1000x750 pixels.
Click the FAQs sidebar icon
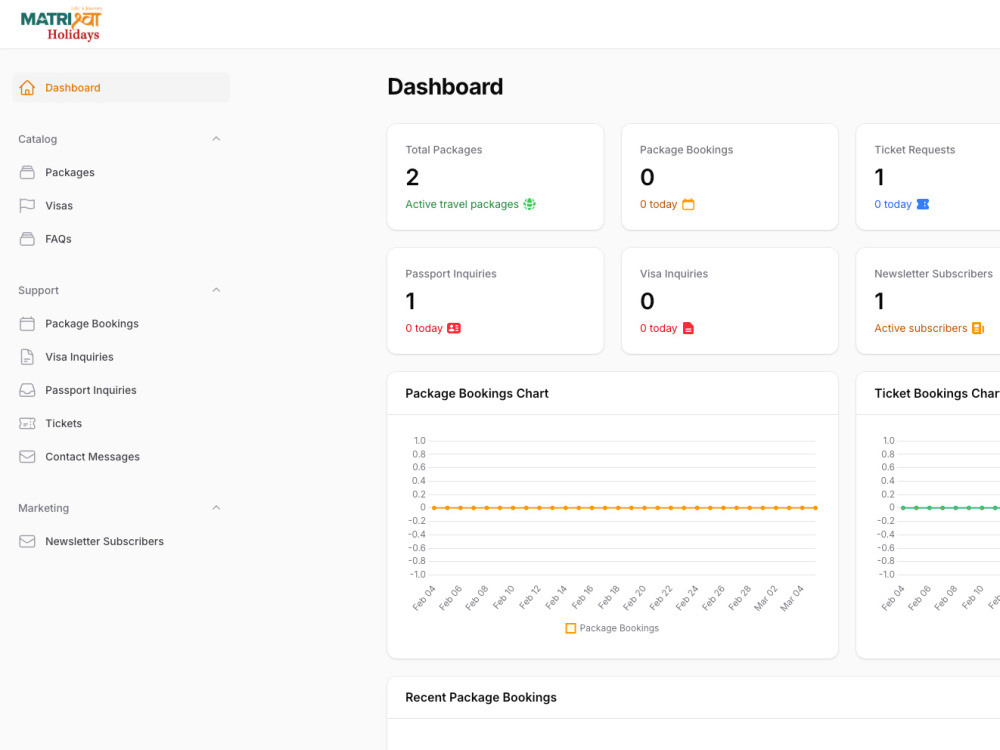click(27, 239)
